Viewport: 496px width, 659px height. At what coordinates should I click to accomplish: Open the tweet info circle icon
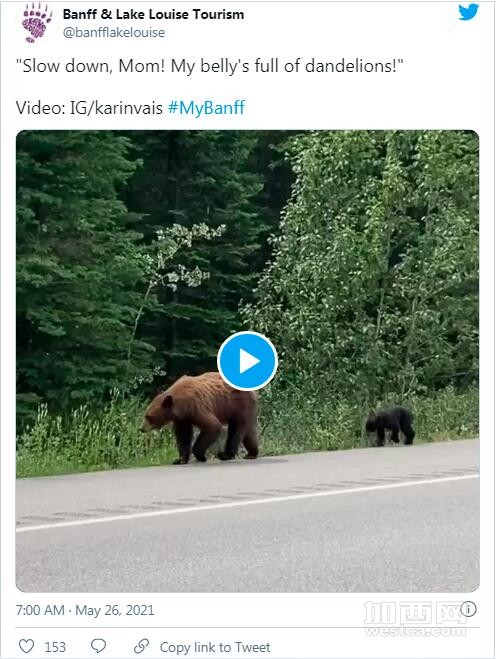(468, 609)
